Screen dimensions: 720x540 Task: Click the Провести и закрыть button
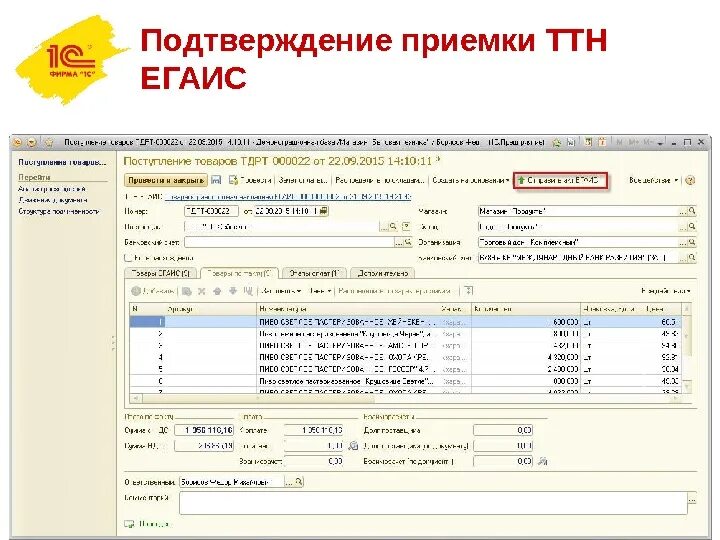point(166,180)
